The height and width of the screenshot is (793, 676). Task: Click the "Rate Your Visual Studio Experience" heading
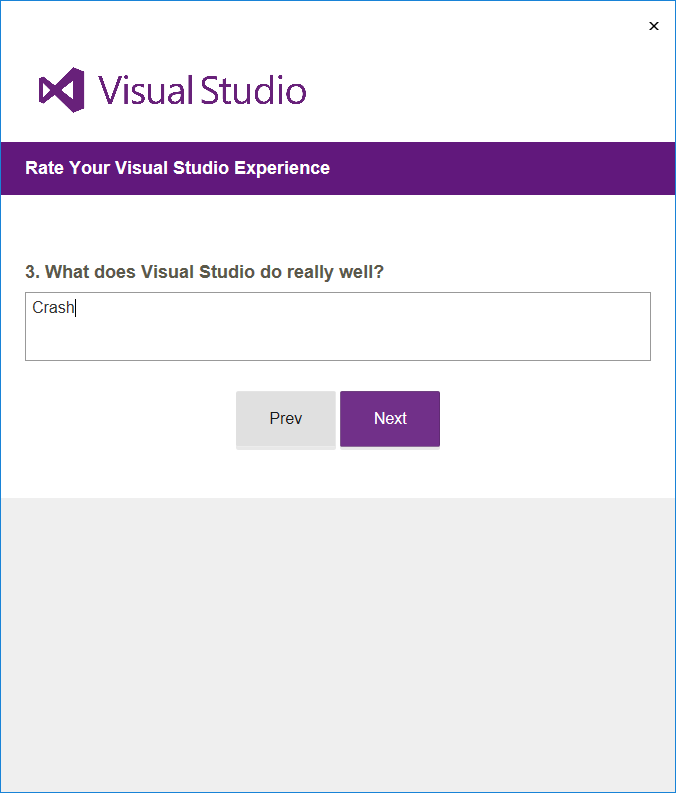(177, 168)
